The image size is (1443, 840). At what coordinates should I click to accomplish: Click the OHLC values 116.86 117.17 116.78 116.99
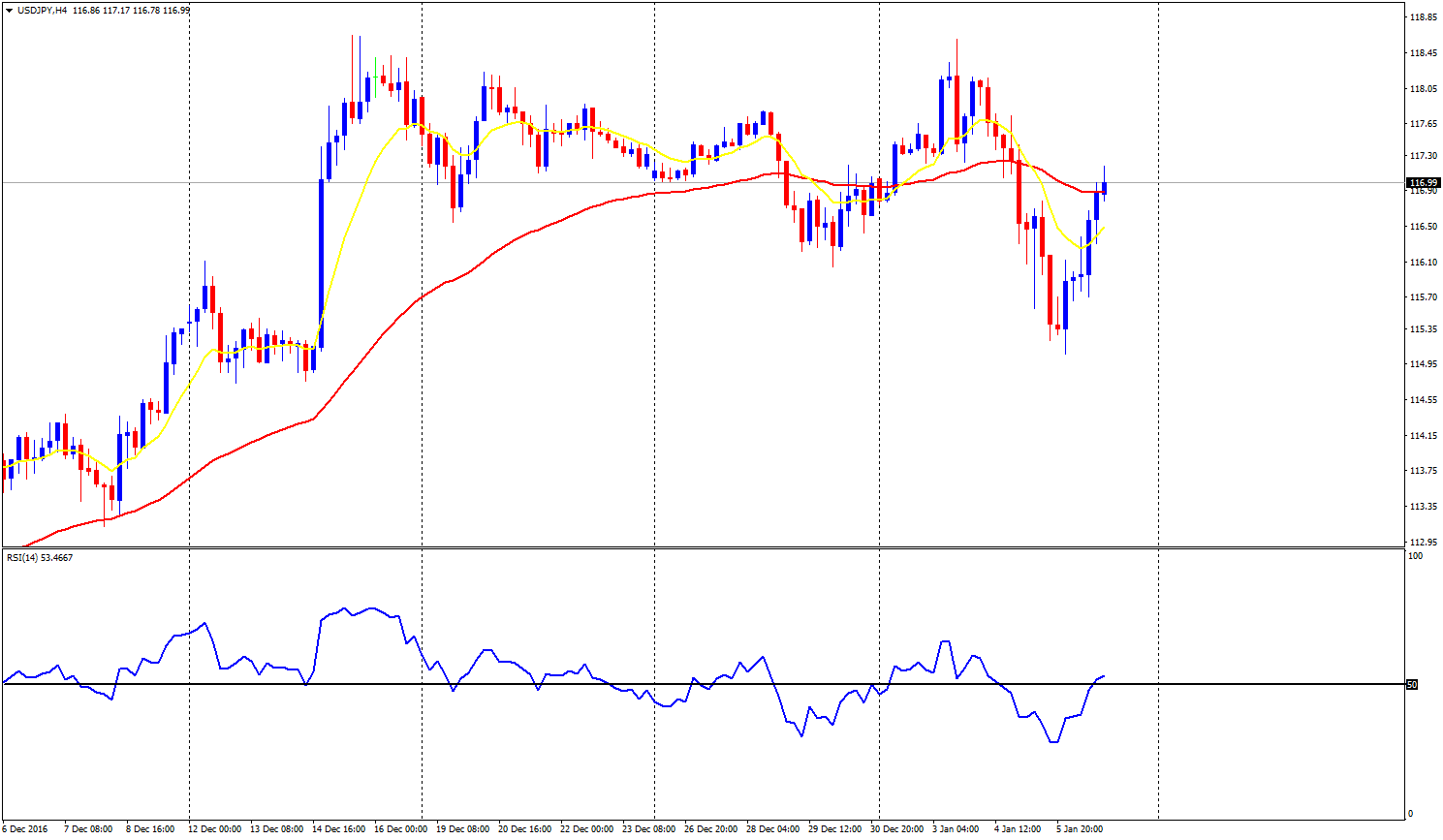[132, 11]
